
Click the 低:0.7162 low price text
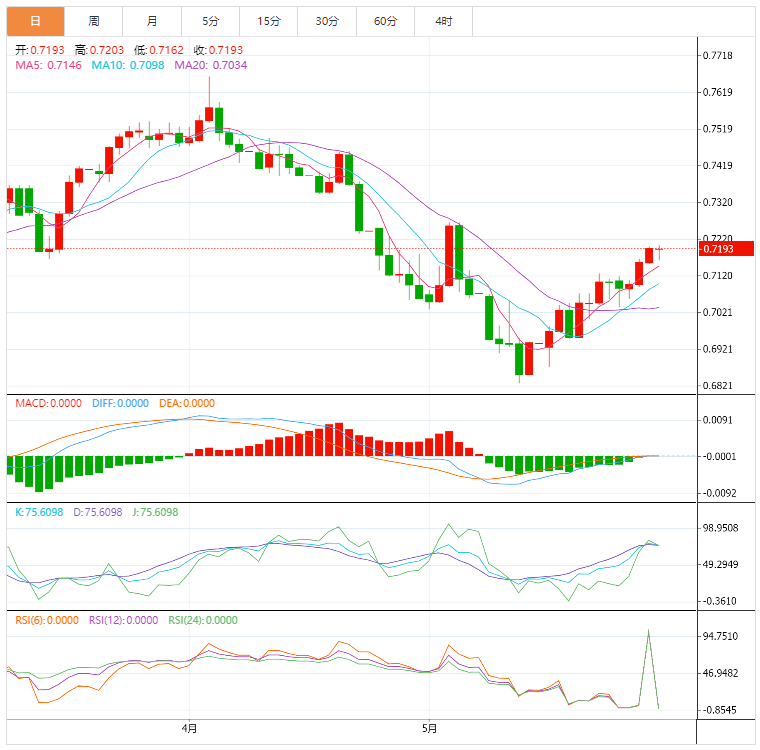click(x=159, y=50)
